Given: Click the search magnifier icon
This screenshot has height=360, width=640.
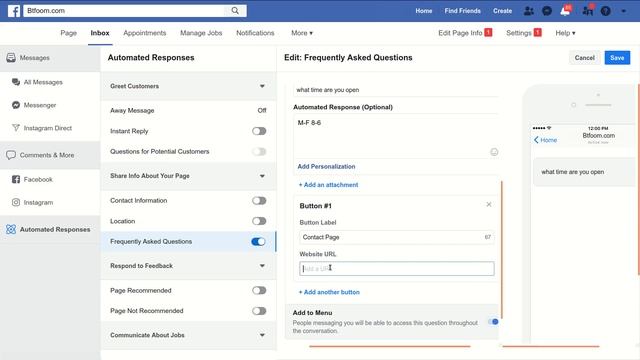Looking at the screenshot, I should pos(235,11).
